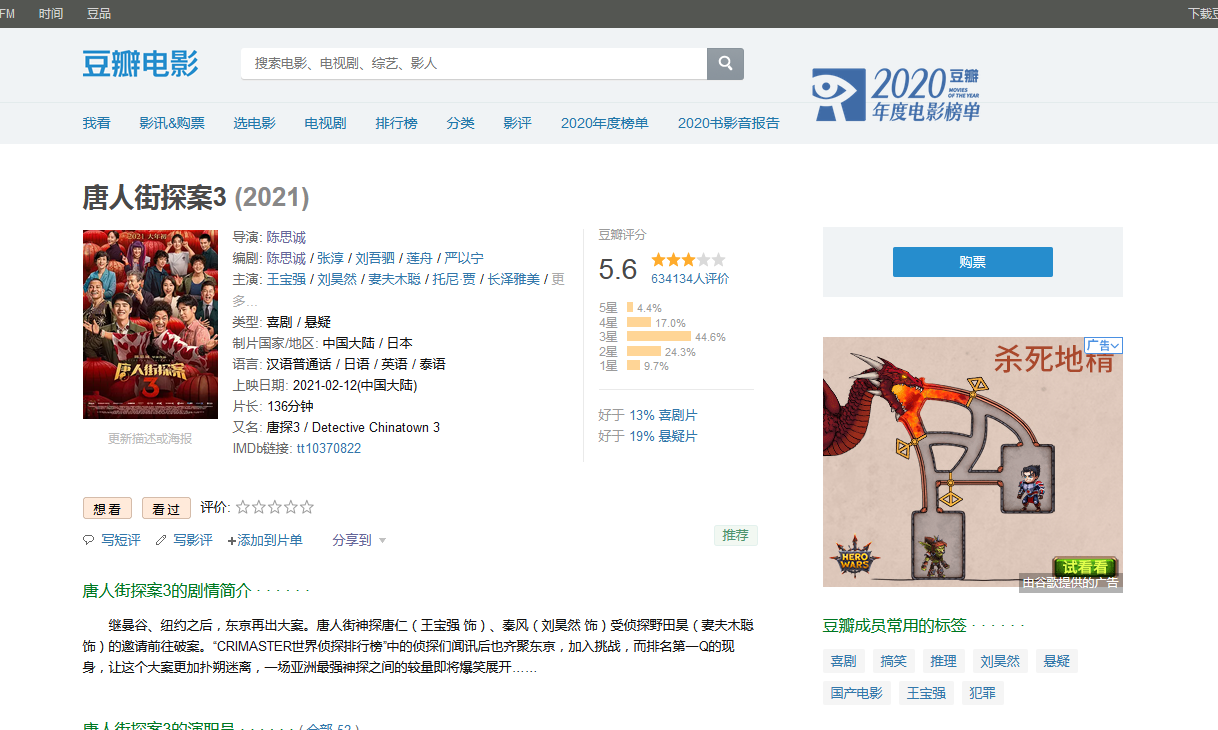Rate the movie with the fifth empty star
Screen dimensions: 1218x730
point(307,507)
